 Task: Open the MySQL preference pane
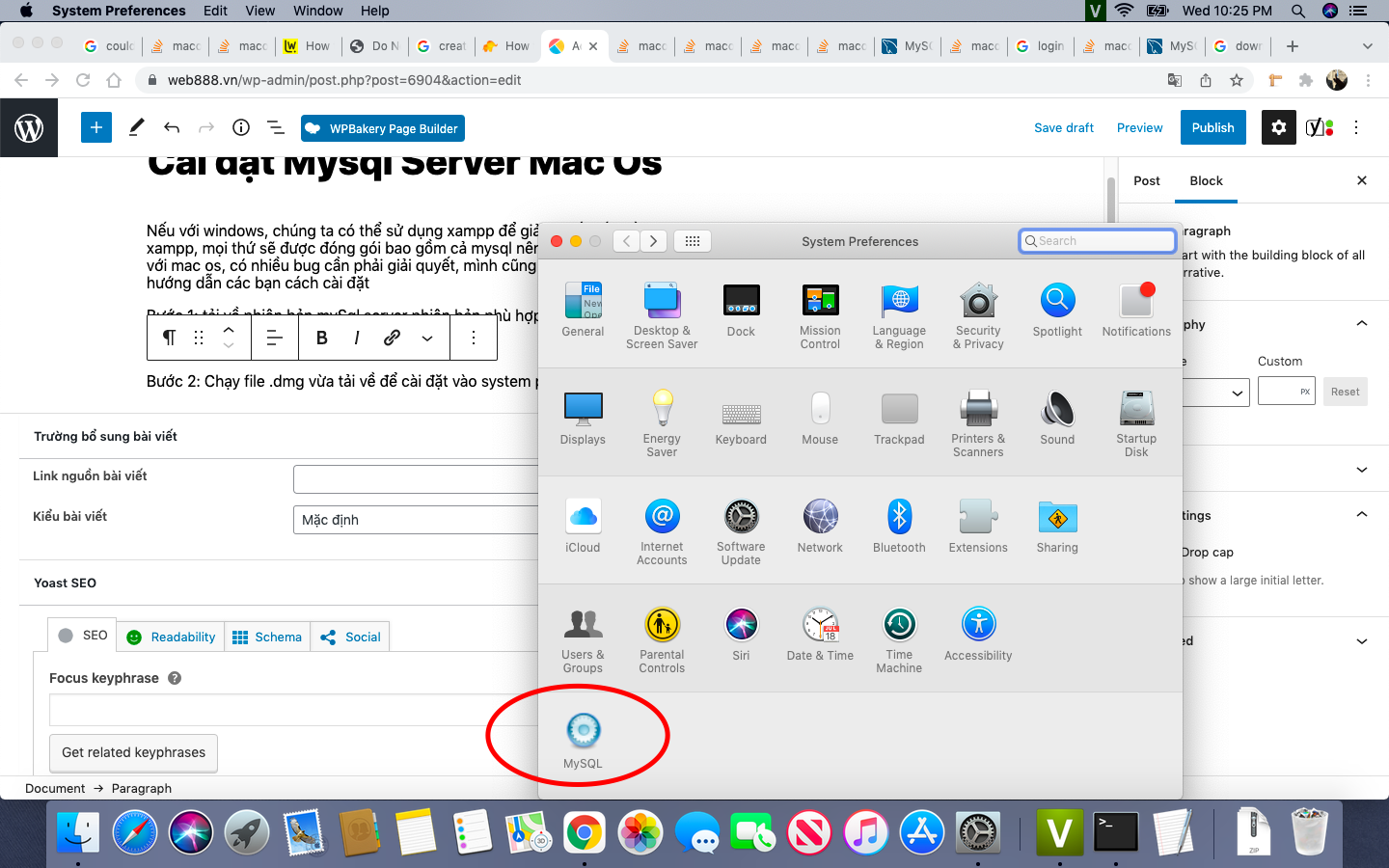(x=583, y=742)
